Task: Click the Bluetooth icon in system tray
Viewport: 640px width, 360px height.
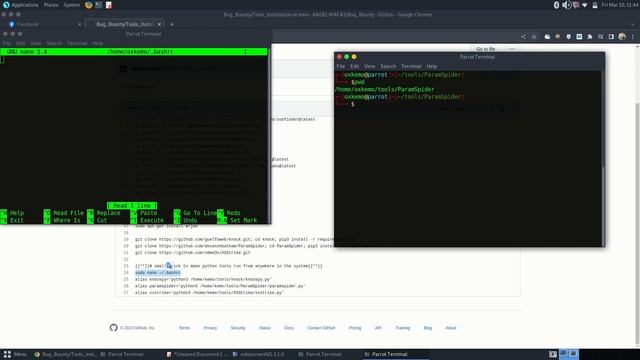Action: click(556, 5)
